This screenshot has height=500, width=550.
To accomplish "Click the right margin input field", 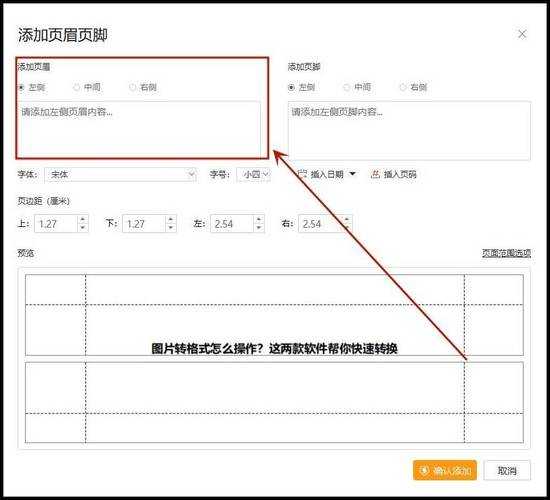I will coord(320,224).
